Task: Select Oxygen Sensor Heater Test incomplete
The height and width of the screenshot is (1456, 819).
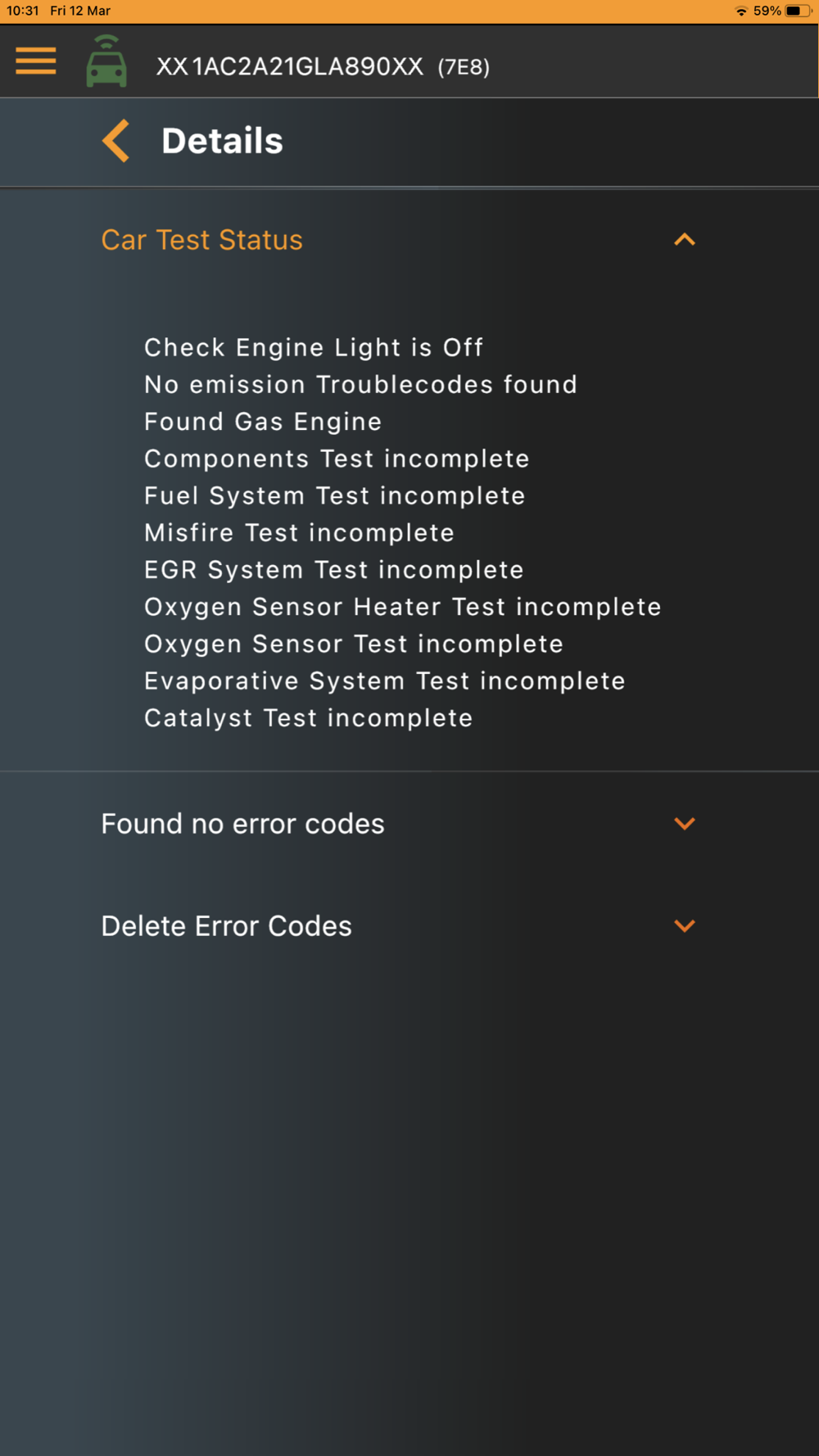Action: (403, 607)
